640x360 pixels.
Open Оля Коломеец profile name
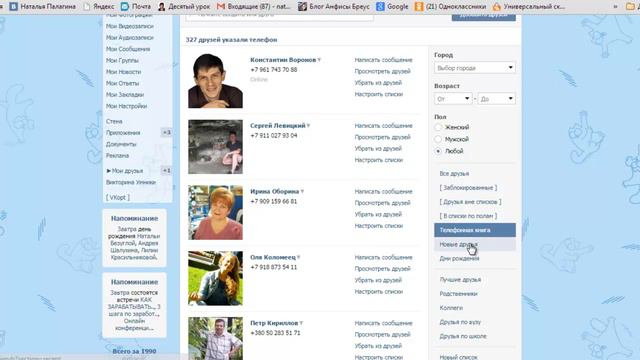tap(273, 257)
